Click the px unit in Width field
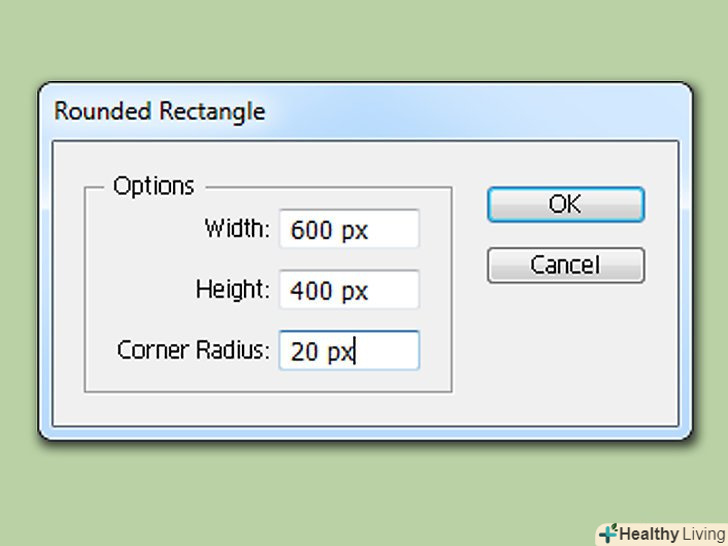Image resolution: width=728 pixels, height=546 pixels. 354,231
